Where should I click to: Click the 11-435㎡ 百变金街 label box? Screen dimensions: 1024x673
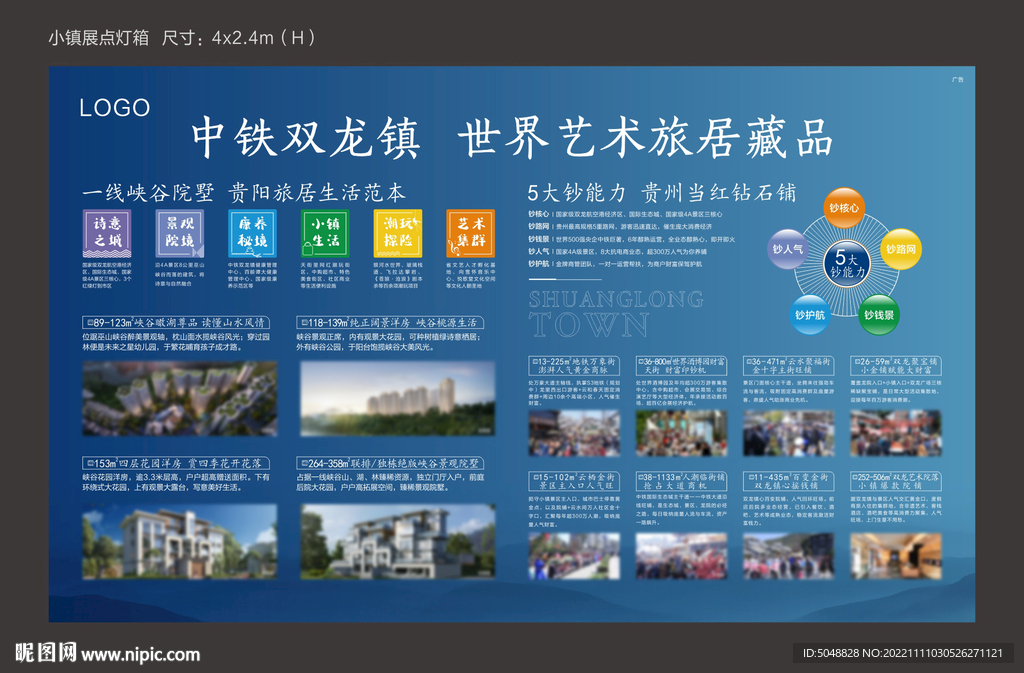(x=788, y=481)
